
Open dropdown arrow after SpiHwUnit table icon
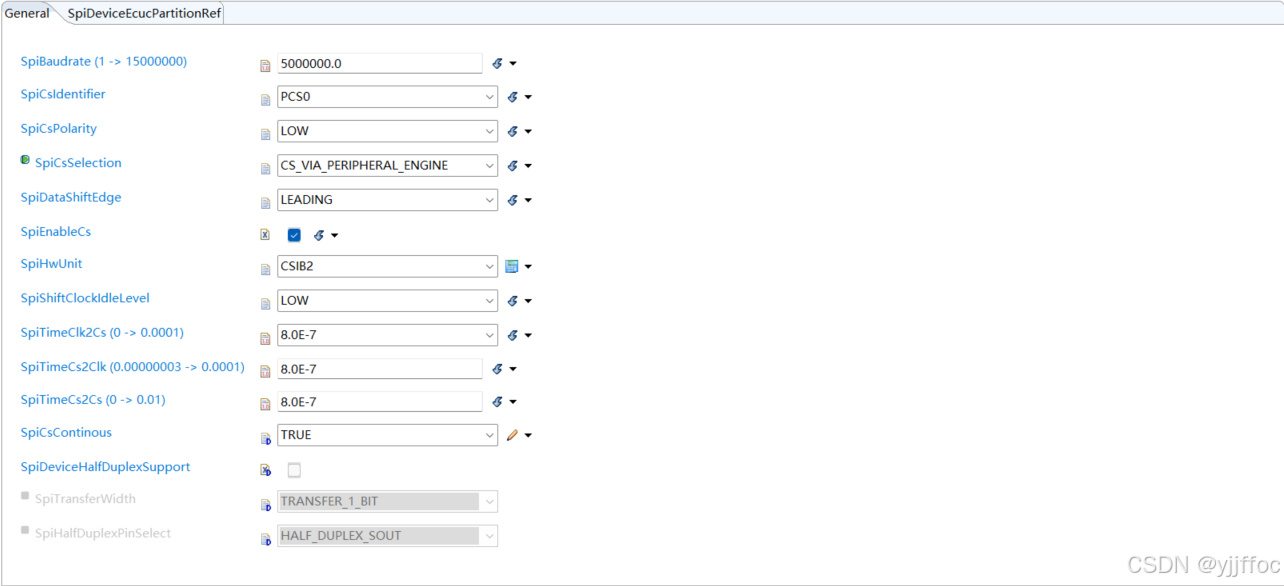pos(528,266)
